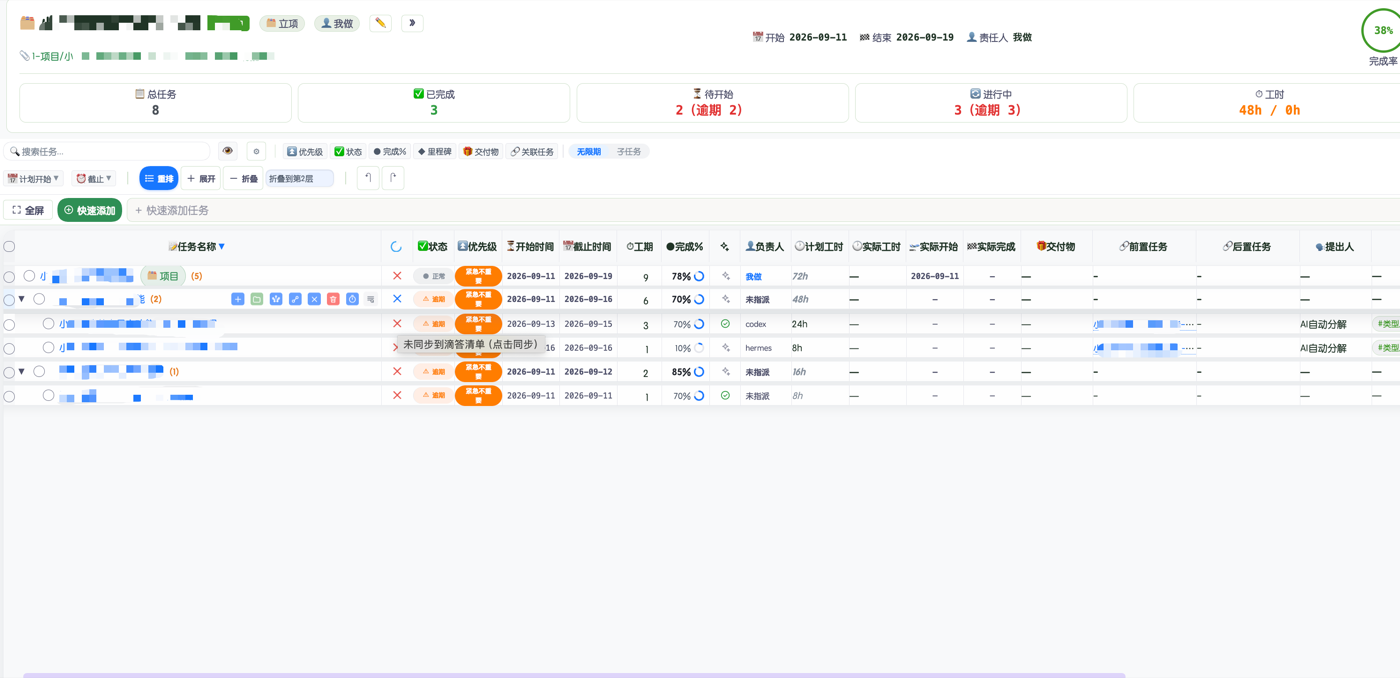Open the 任务名称 column sort arrow
1400x678 pixels.
pyautogui.click(x=222, y=247)
